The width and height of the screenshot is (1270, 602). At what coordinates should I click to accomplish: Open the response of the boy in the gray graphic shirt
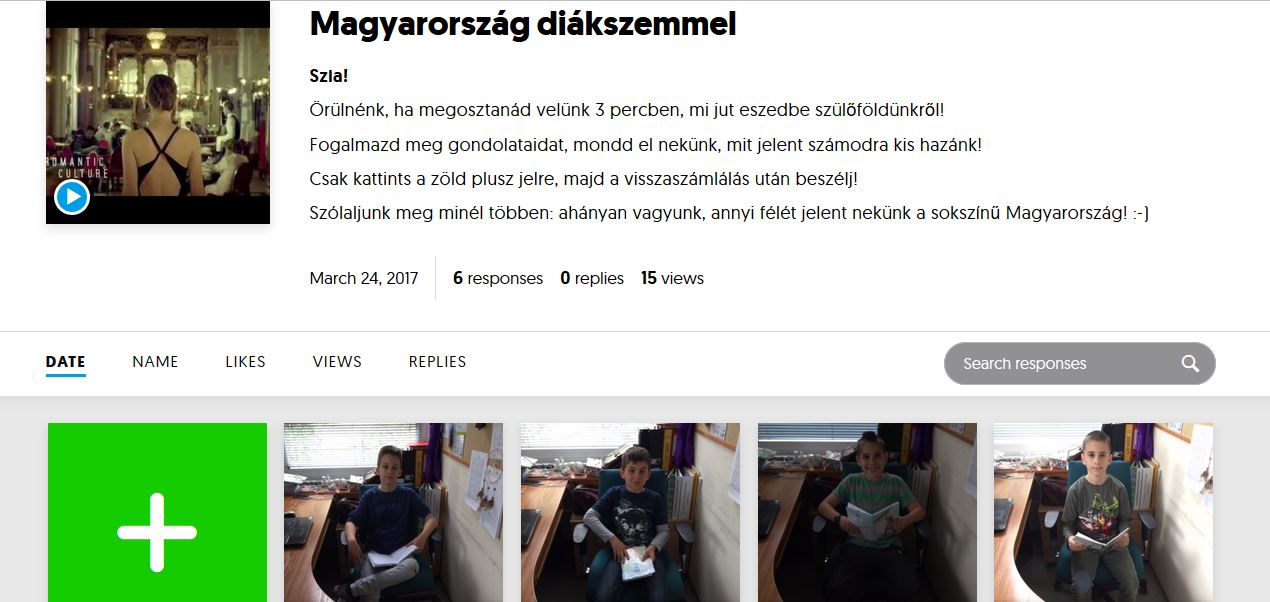tap(630, 512)
